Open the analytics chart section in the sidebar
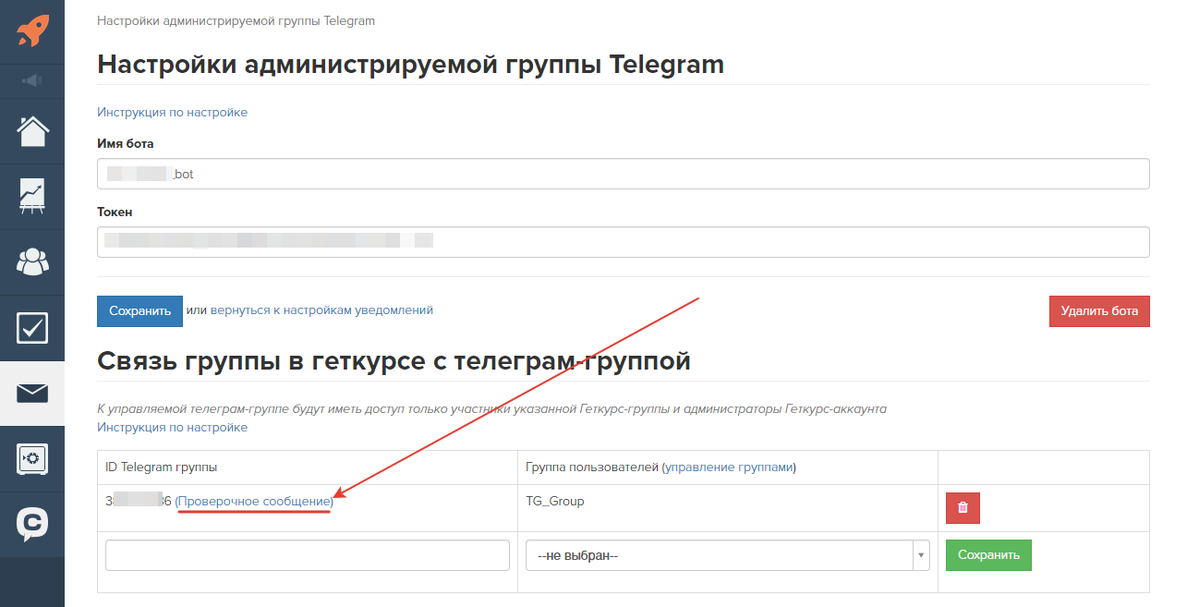 (32, 196)
